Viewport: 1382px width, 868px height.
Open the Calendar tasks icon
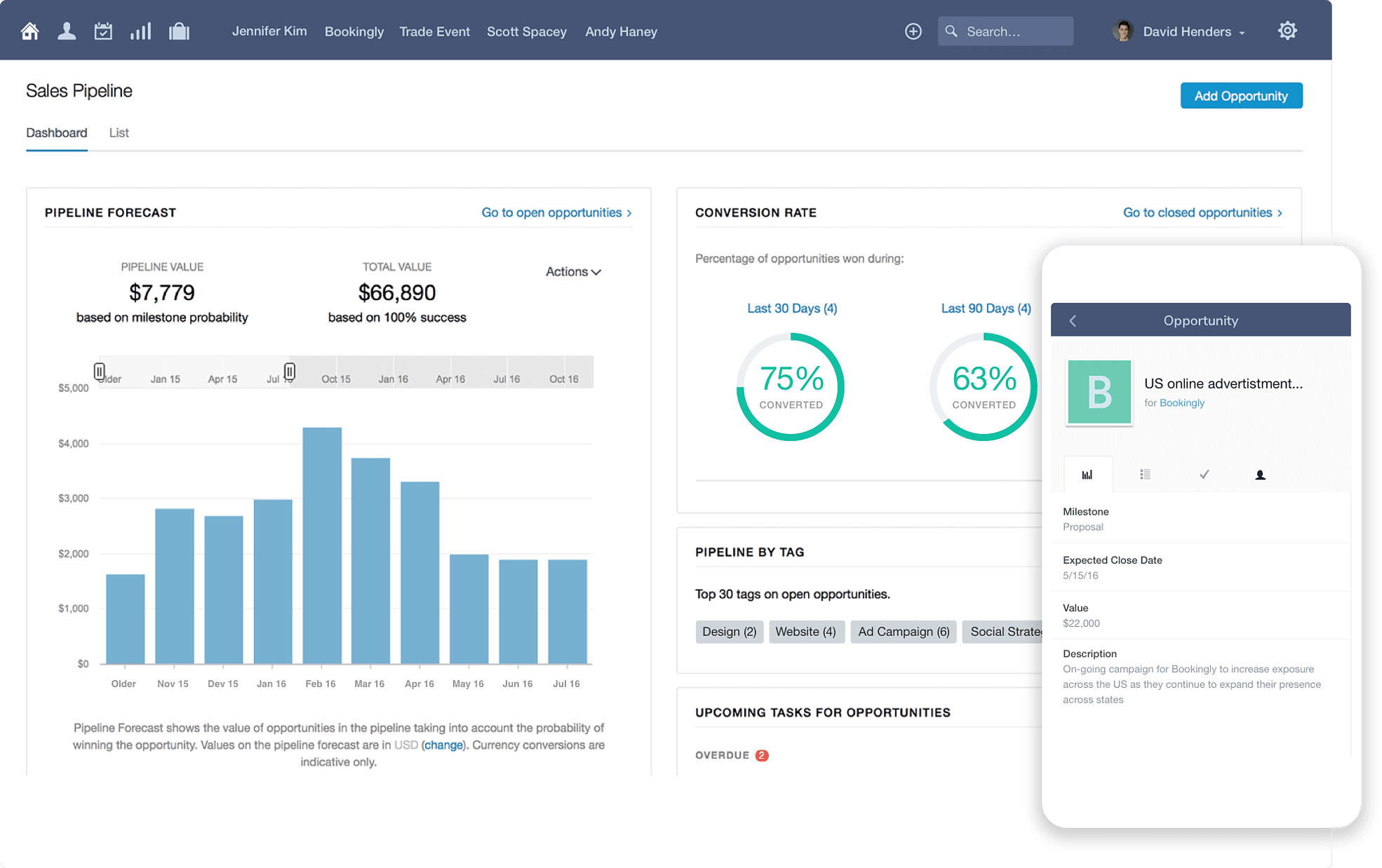point(103,30)
